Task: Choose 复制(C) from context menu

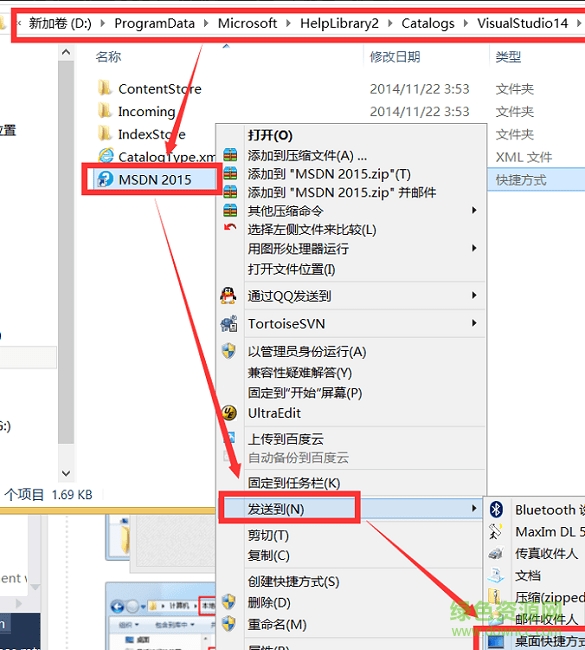Action: [269, 555]
